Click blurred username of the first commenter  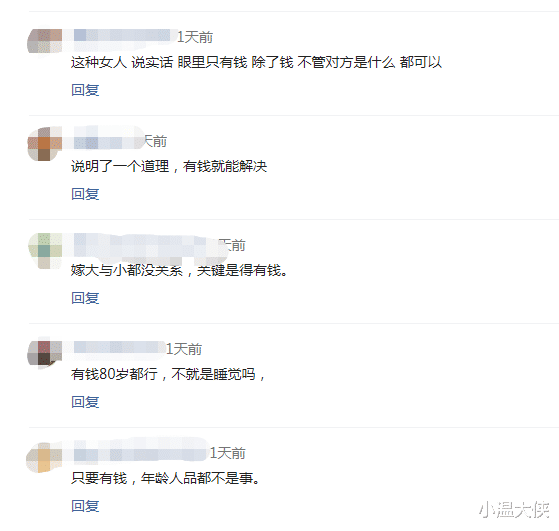(x=122, y=37)
